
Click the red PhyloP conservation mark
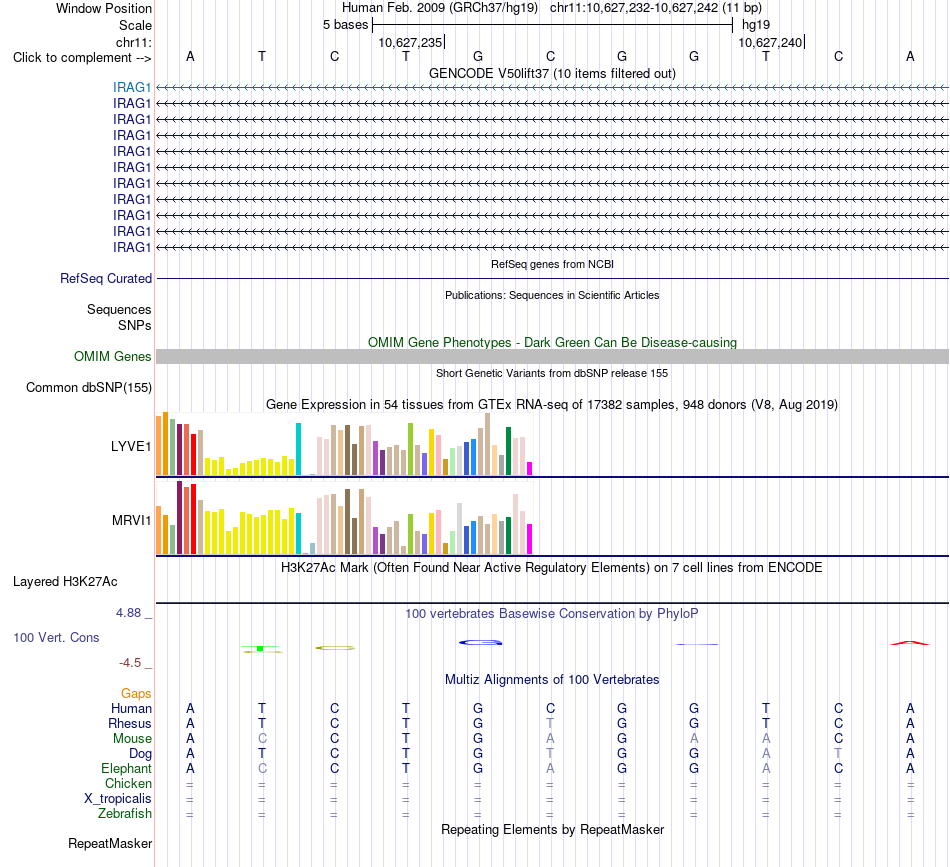pyautogui.click(x=909, y=643)
